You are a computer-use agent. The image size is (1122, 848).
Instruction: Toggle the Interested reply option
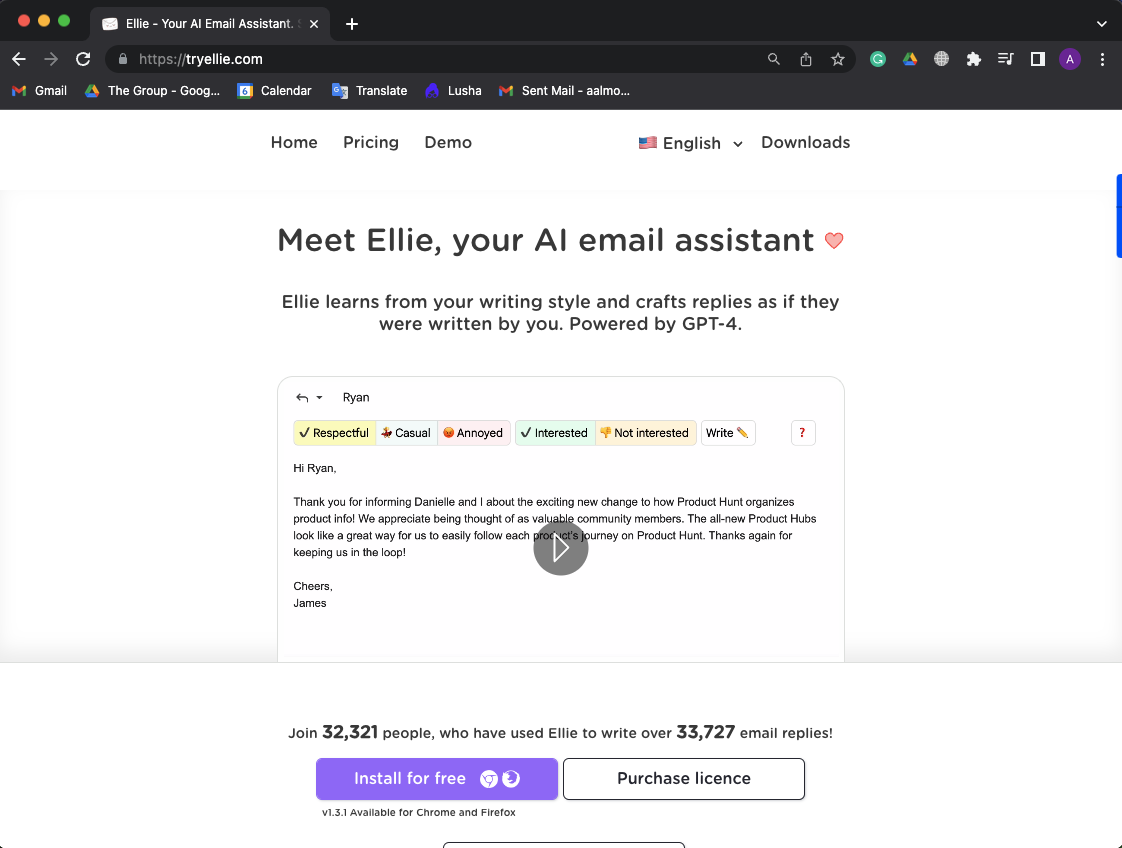(x=555, y=433)
